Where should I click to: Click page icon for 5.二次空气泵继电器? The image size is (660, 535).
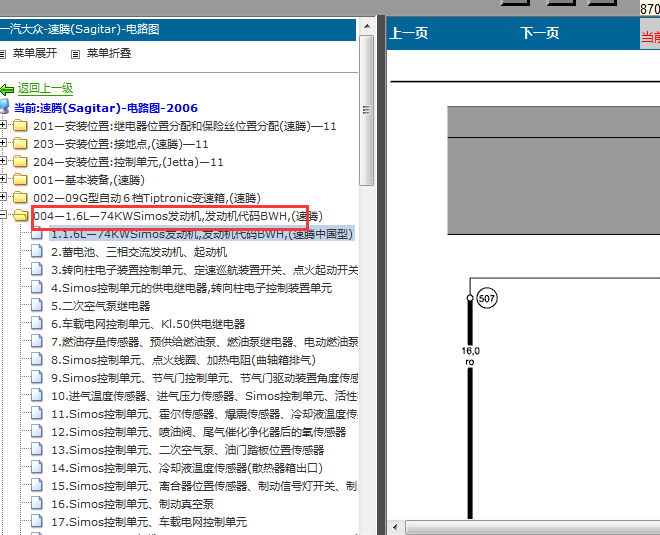(37, 306)
